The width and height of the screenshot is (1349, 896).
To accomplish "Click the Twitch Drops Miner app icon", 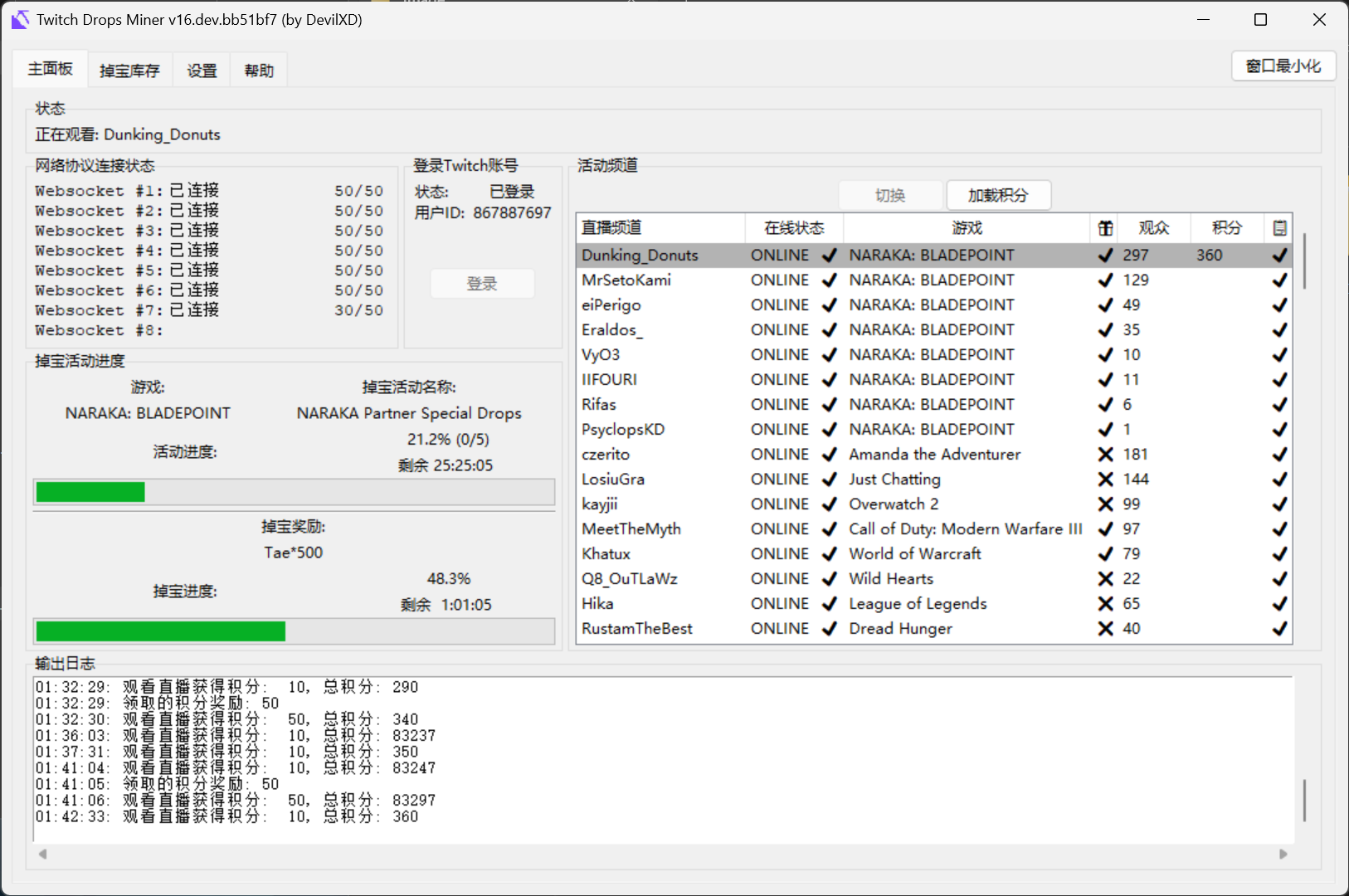I will pos(20,20).
